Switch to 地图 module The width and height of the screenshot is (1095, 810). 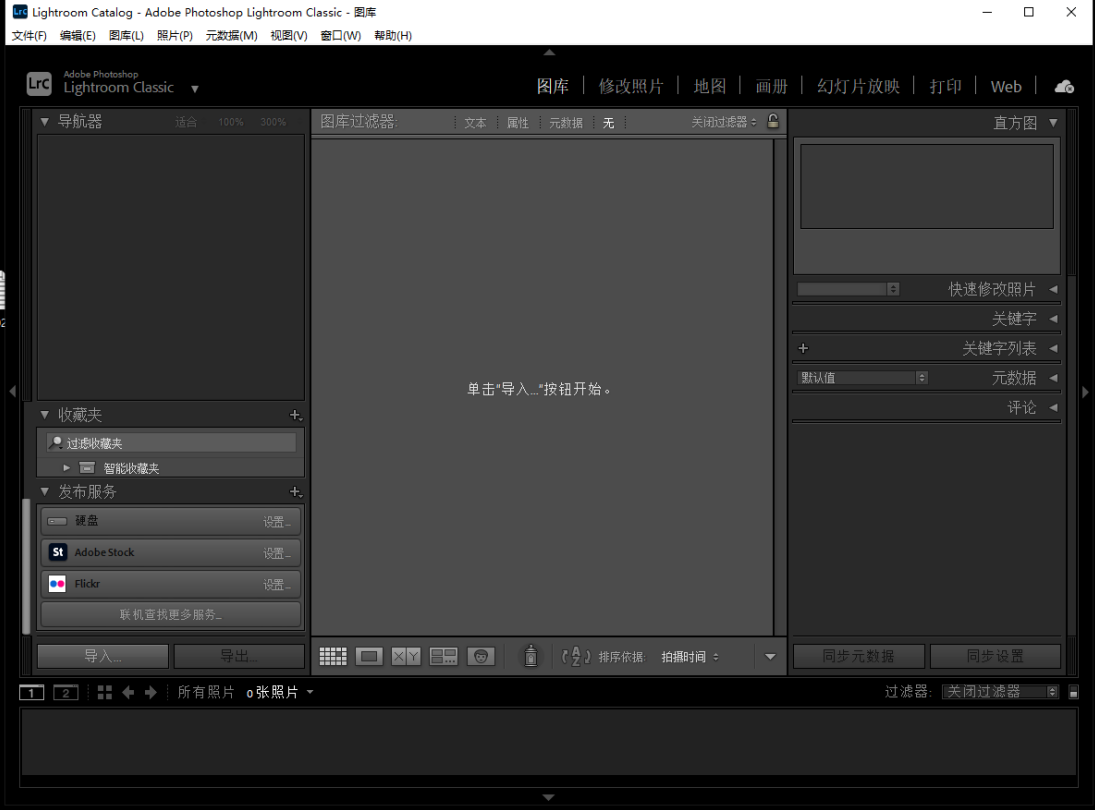[710, 87]
